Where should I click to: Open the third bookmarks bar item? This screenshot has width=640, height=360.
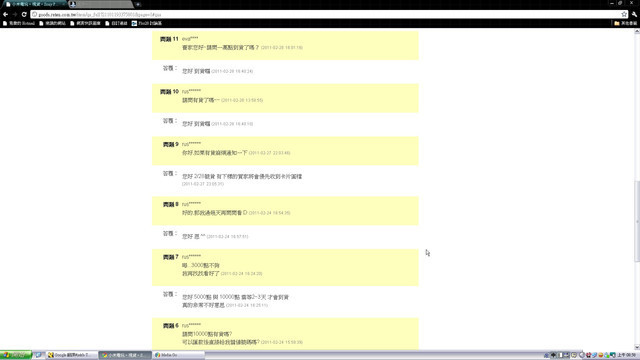pos(85,23)
